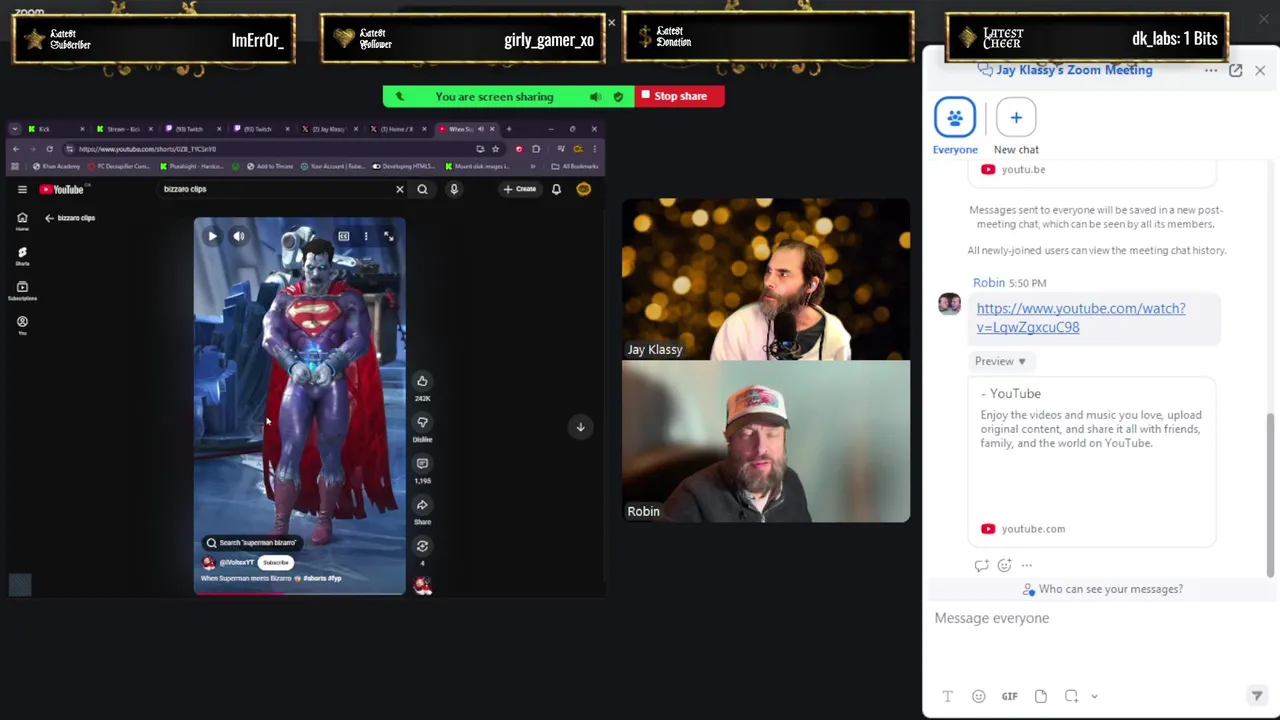
Task: Start a voice search with microphone
Action: pos(454,189)
